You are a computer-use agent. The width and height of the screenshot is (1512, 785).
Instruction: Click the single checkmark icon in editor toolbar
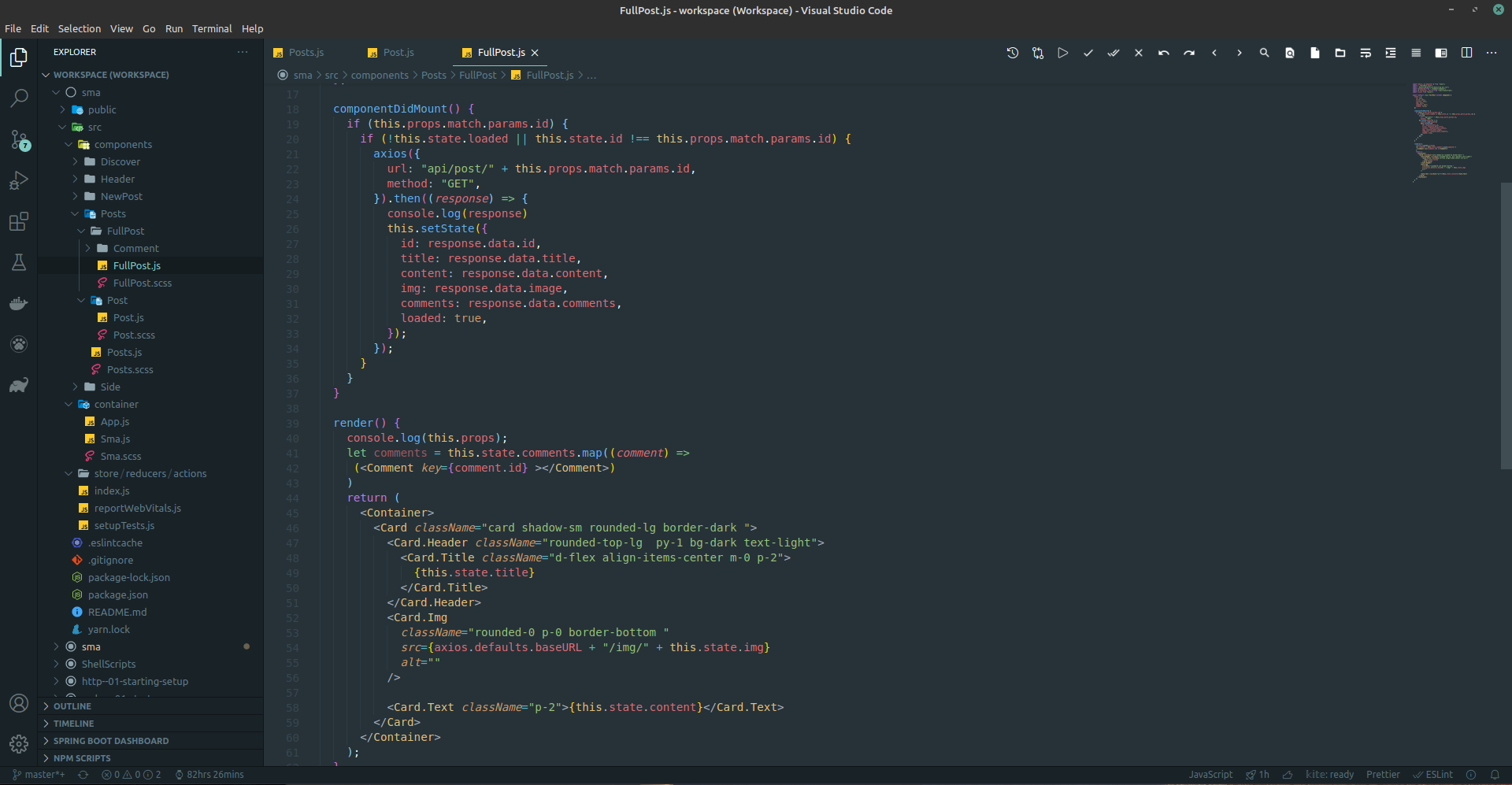pos(1088,53)
